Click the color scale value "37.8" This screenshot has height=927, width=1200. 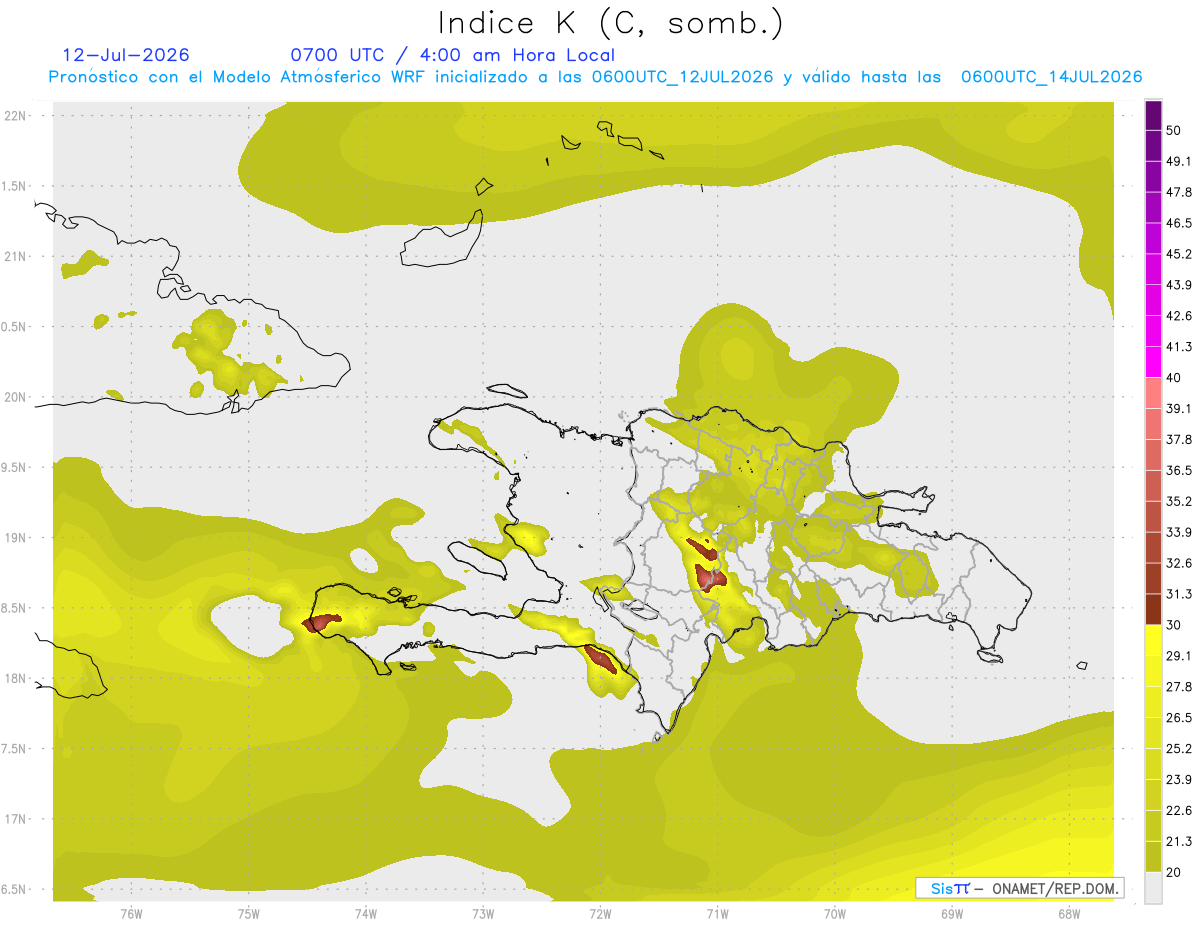(1178, 440)
